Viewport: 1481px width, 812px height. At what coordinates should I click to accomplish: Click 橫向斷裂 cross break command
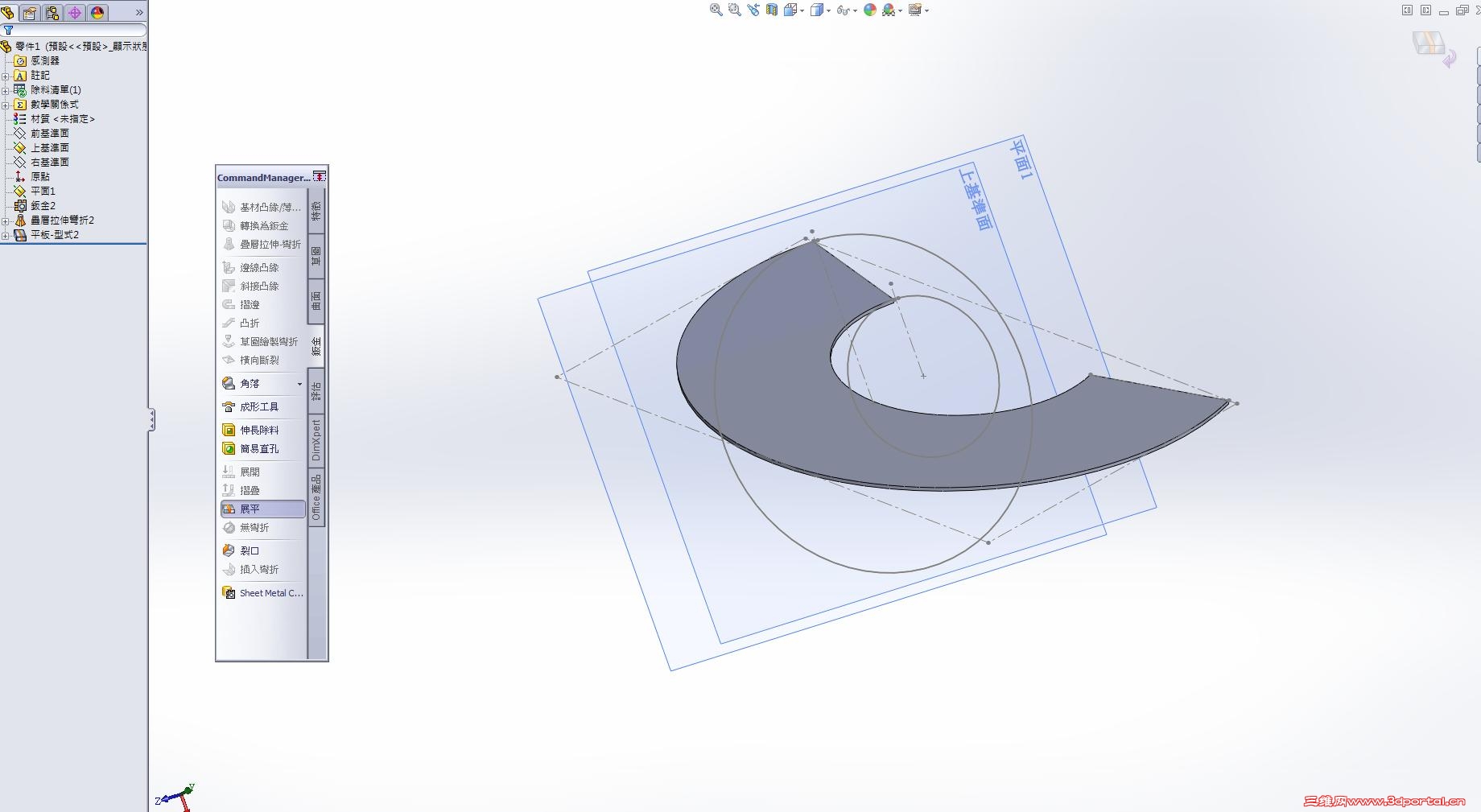[x=251, y=360]
